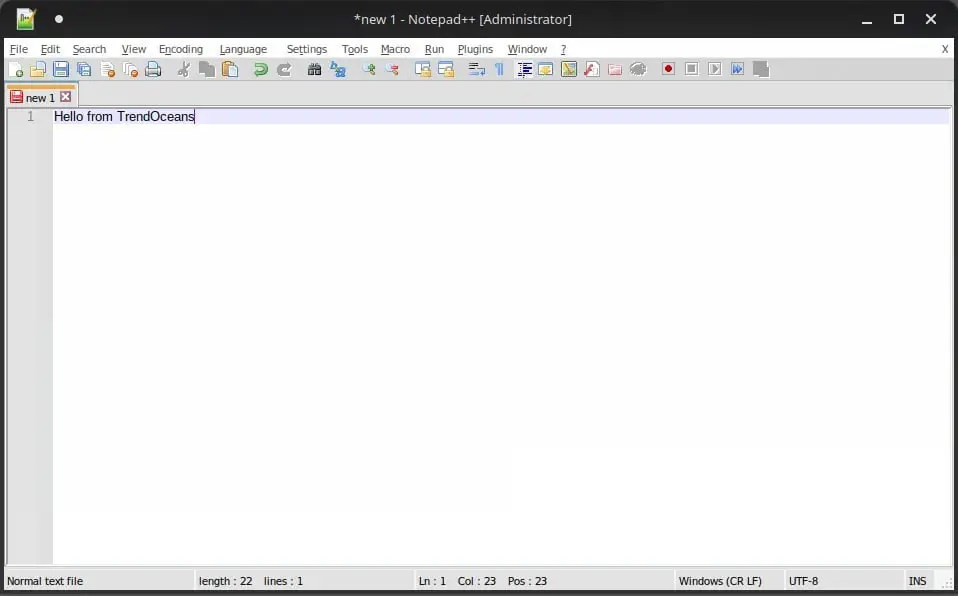
Task: Click the X at menu bar right end
Action: click(945, 49)
